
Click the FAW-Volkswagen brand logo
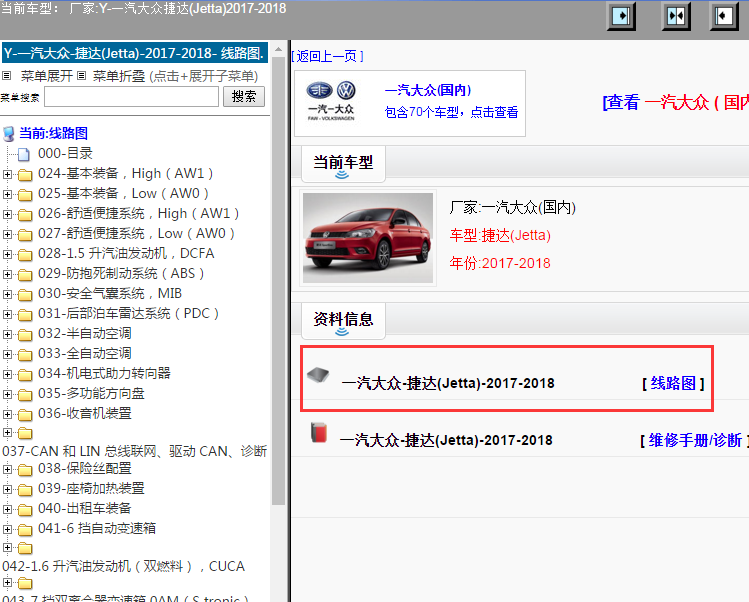click(x=332, y=101)
